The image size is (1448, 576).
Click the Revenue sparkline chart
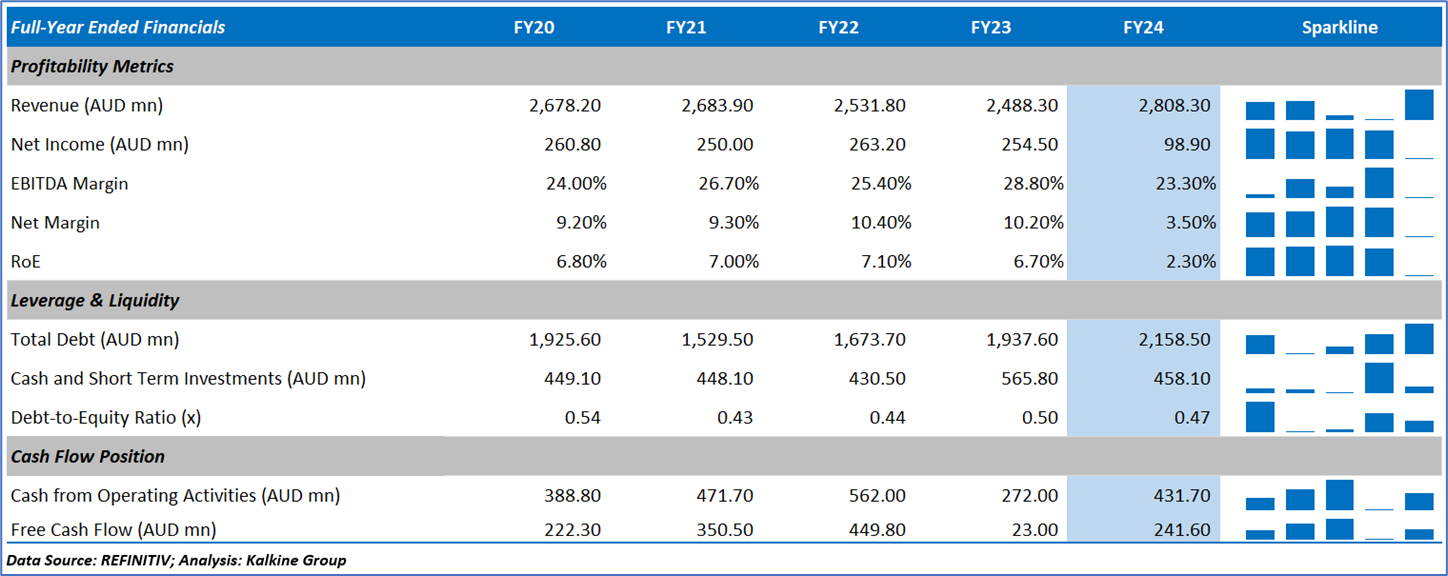(1339, 105)
